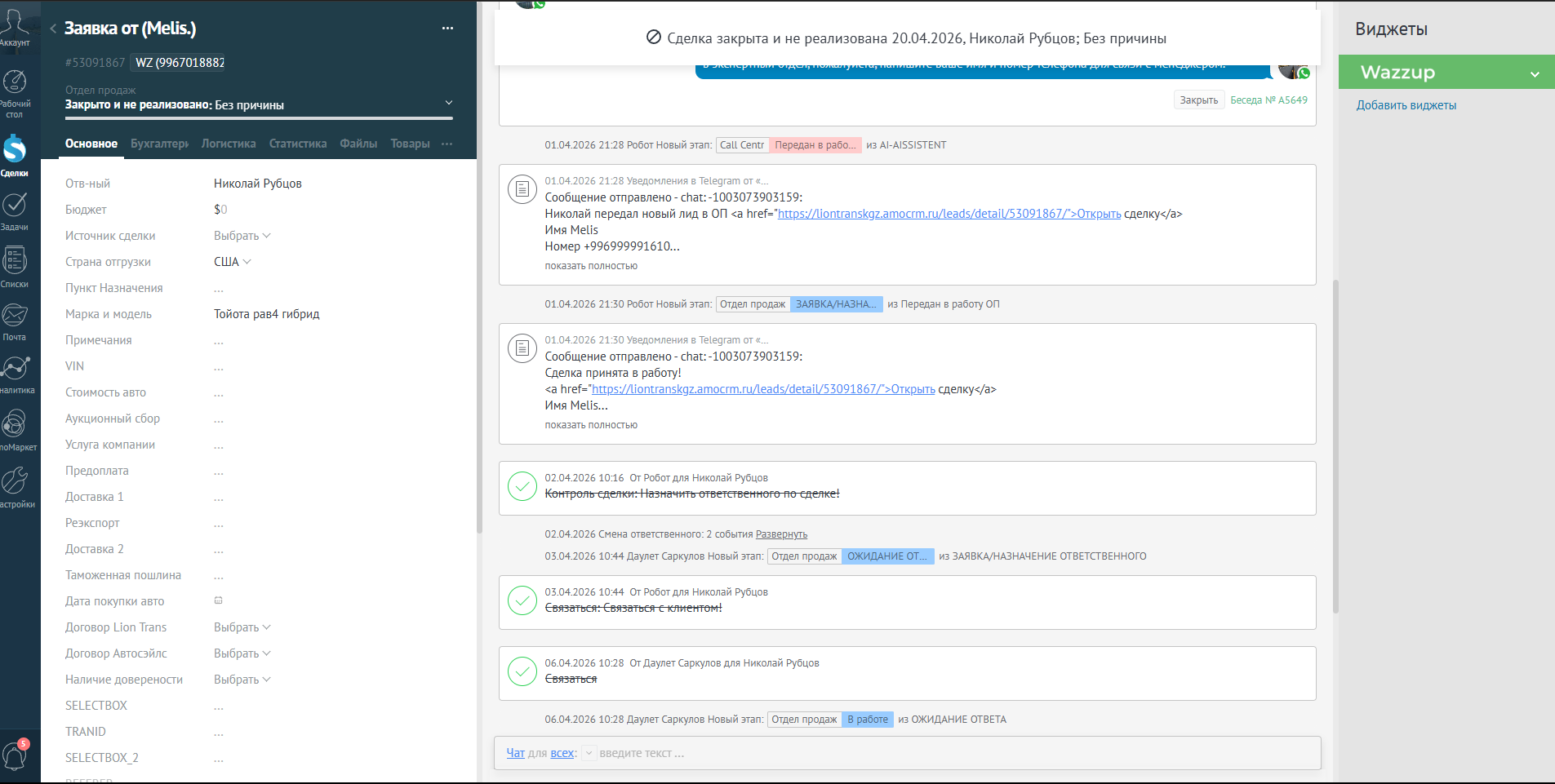Screen dimensions: 1555x784
Task: Click показать полностью under the 21:30 notification
Action: 591,425
